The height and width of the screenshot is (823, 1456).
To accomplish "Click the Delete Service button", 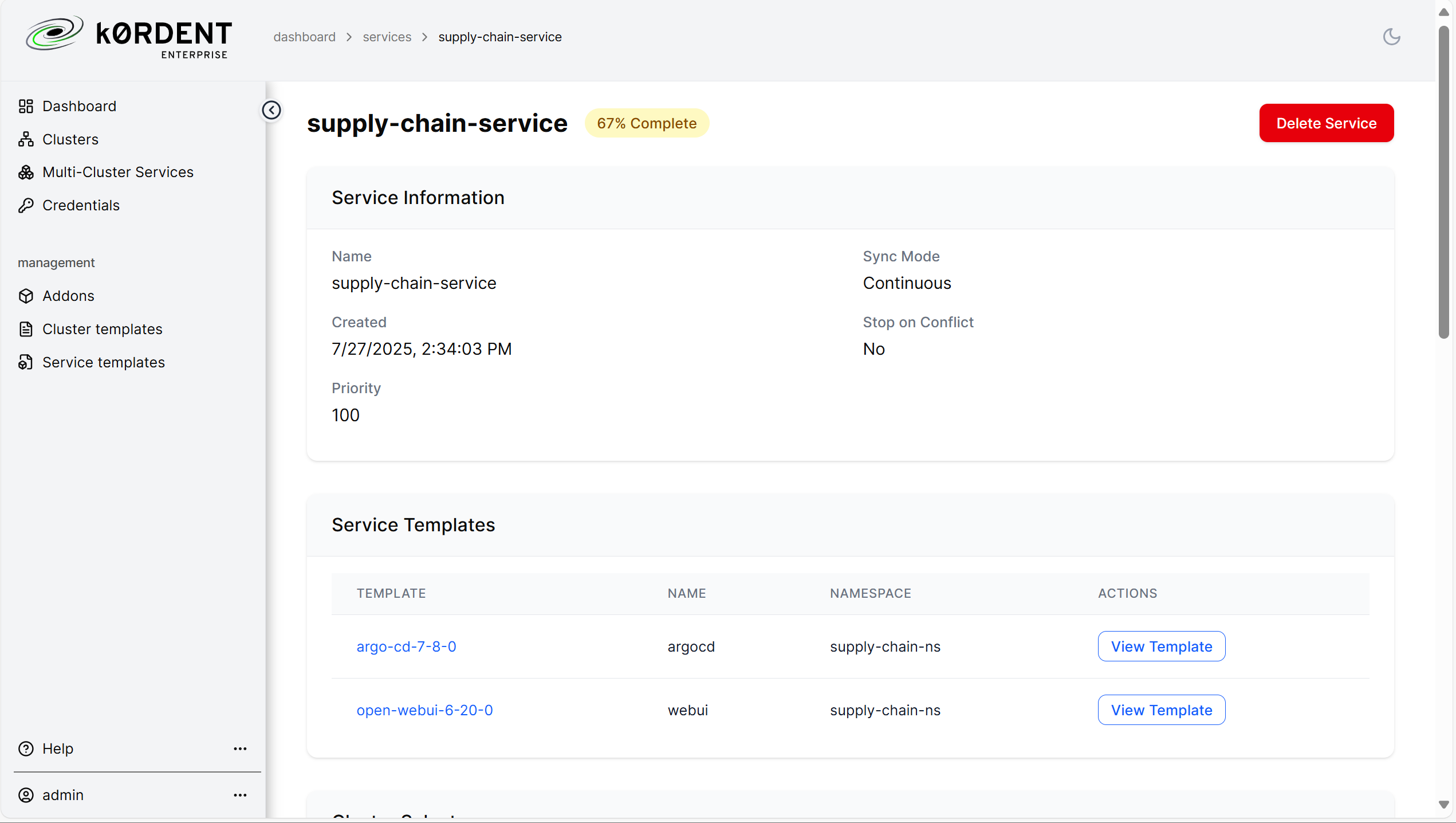I will coord(1326,123).
